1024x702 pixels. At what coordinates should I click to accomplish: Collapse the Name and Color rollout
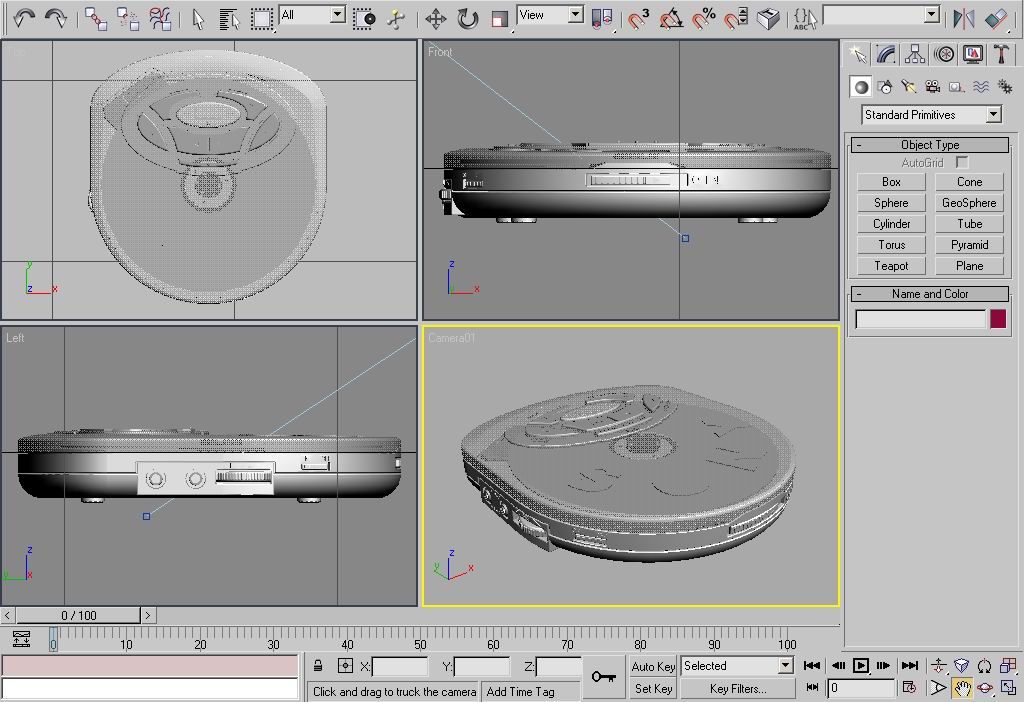[930, 294]
